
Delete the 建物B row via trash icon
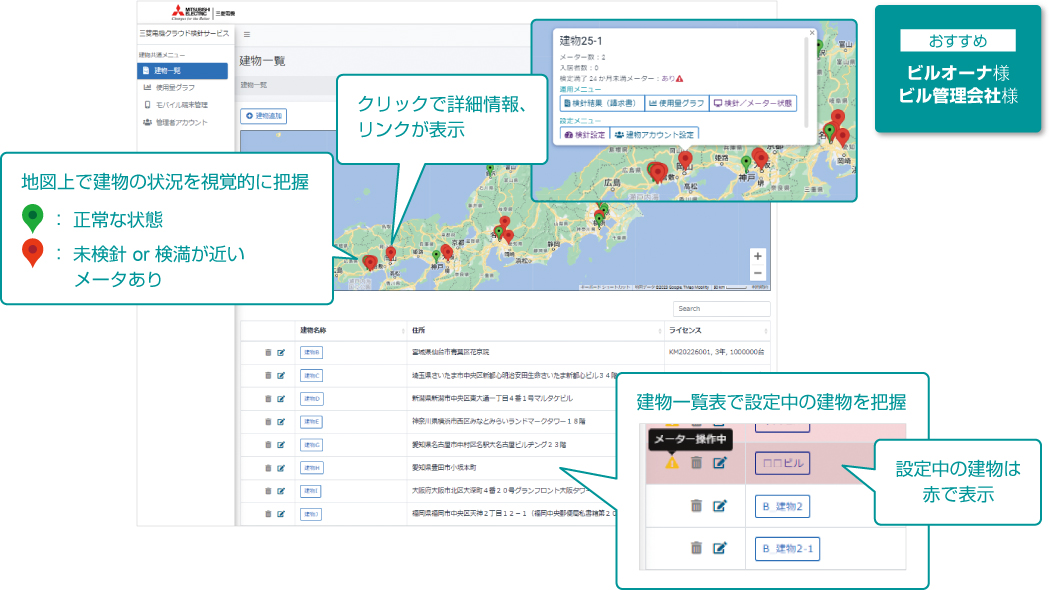(x=268, y=352)
